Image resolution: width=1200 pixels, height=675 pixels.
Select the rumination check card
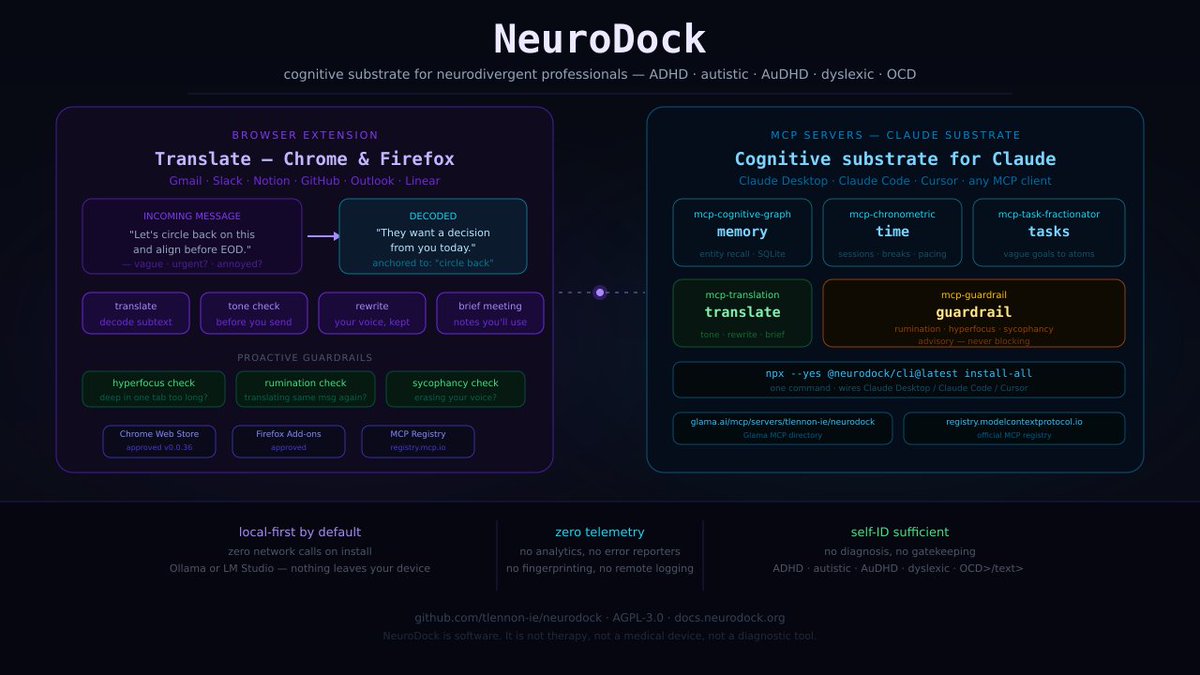tap(306, 389)
